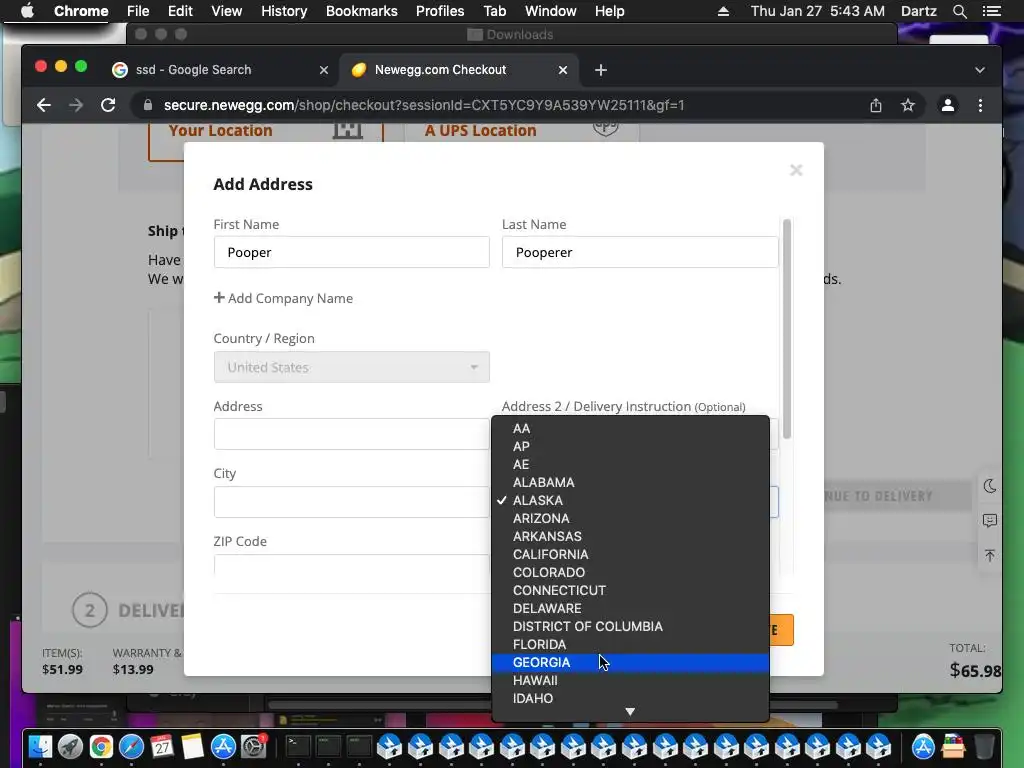Viewport: 1024px width, 768px height.
Task: Click the back-to-top arrow icon
Action: click(x=990, y=555)
